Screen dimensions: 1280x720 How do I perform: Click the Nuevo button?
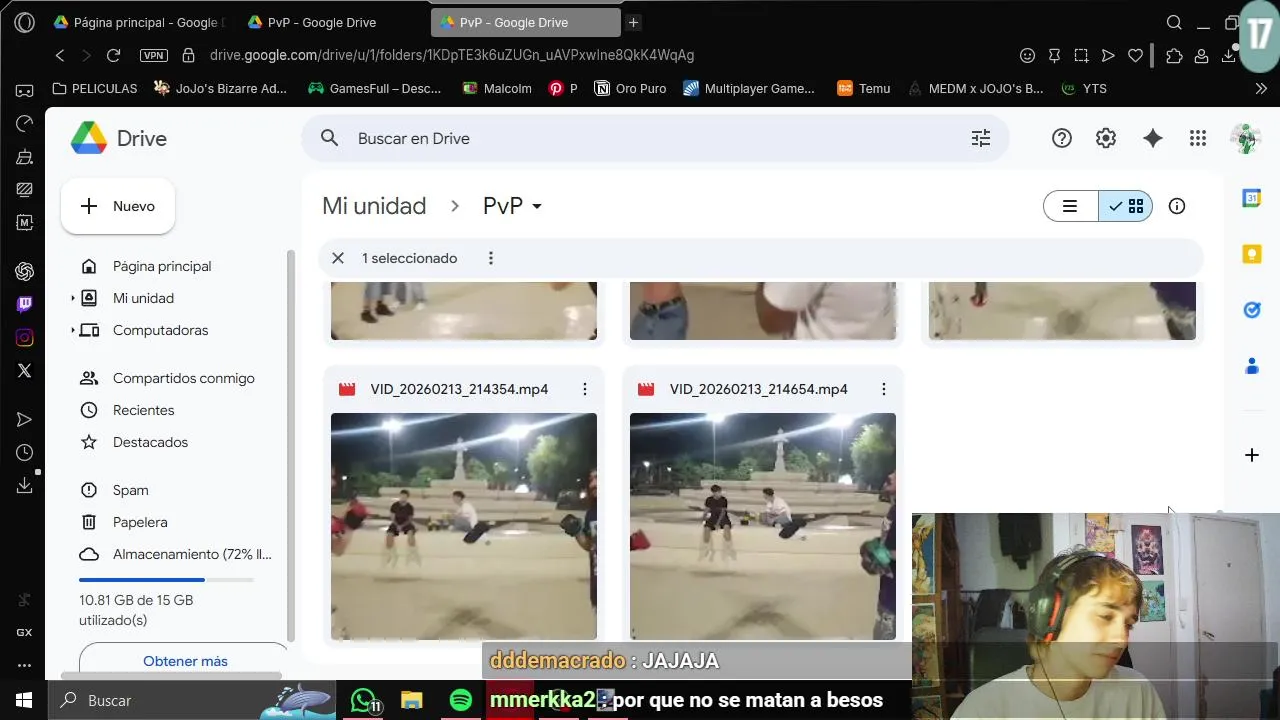pyautogui.click(x=118, y=206)
